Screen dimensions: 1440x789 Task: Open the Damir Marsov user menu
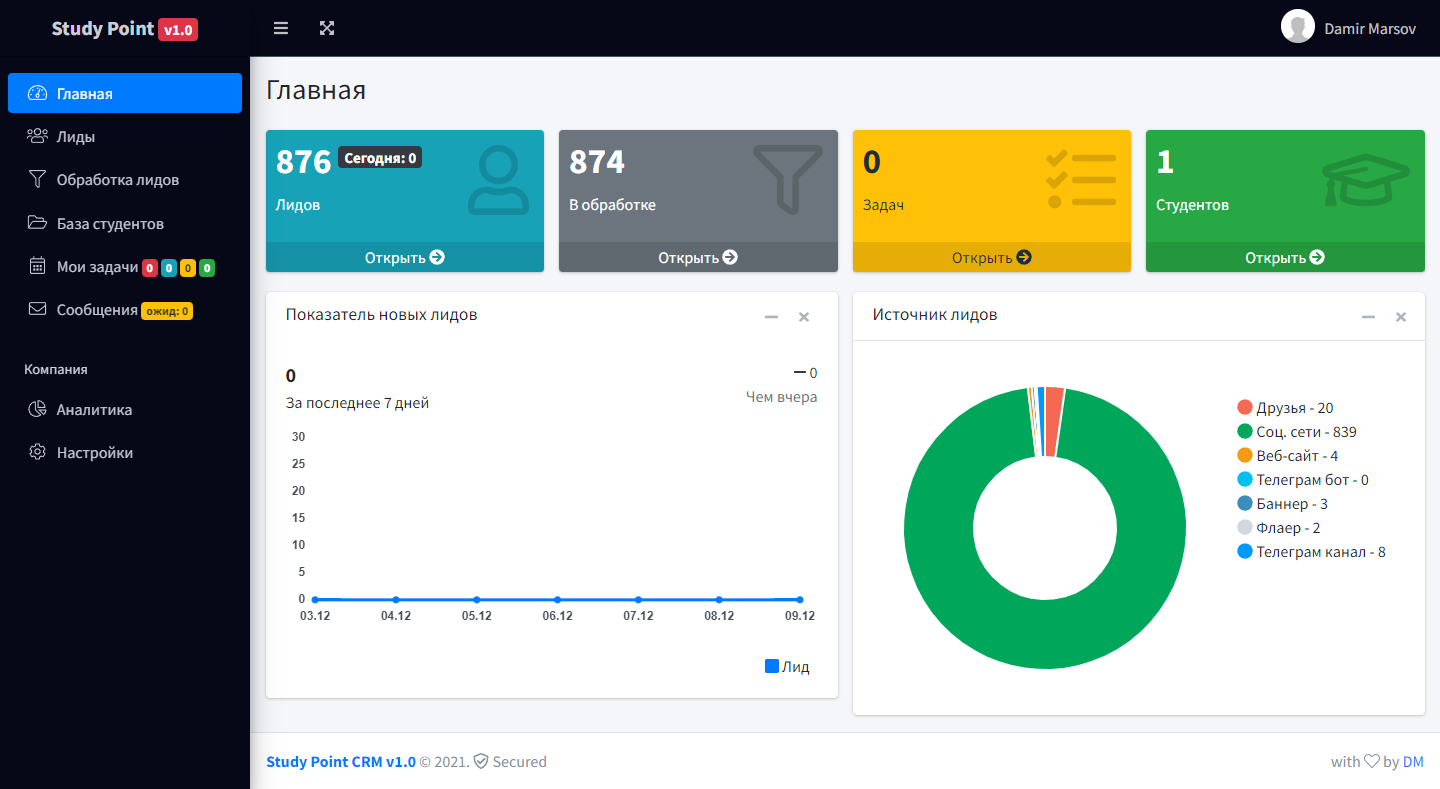(x=1369, y=29)
